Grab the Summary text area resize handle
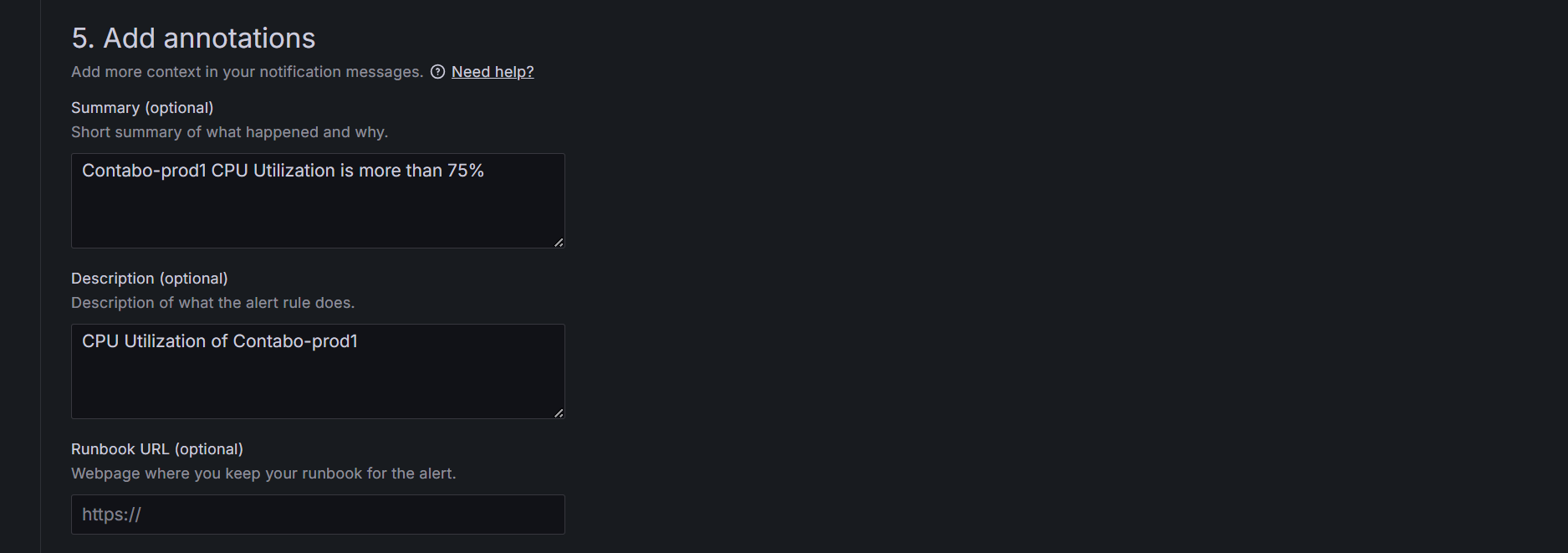The height and width of the screenshot is (553, 1568). point(559,242)
